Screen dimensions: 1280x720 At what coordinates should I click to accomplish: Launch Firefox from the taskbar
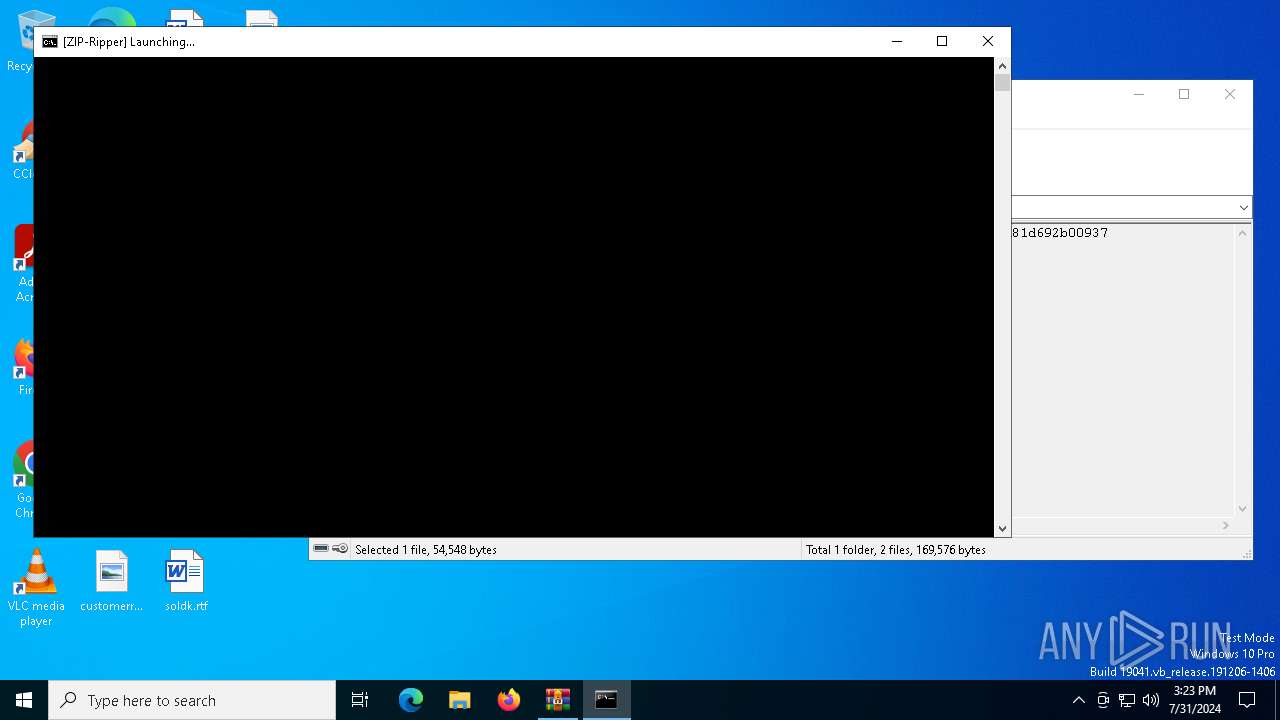click(x=509, y=700)
